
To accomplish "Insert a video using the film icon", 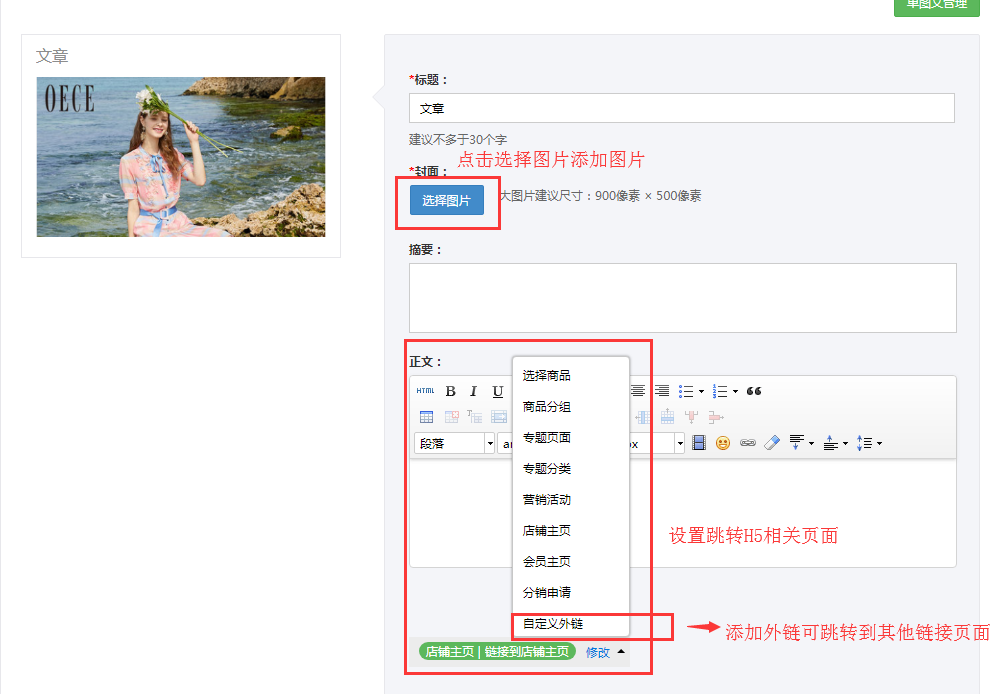I will [x=699, y=443].
